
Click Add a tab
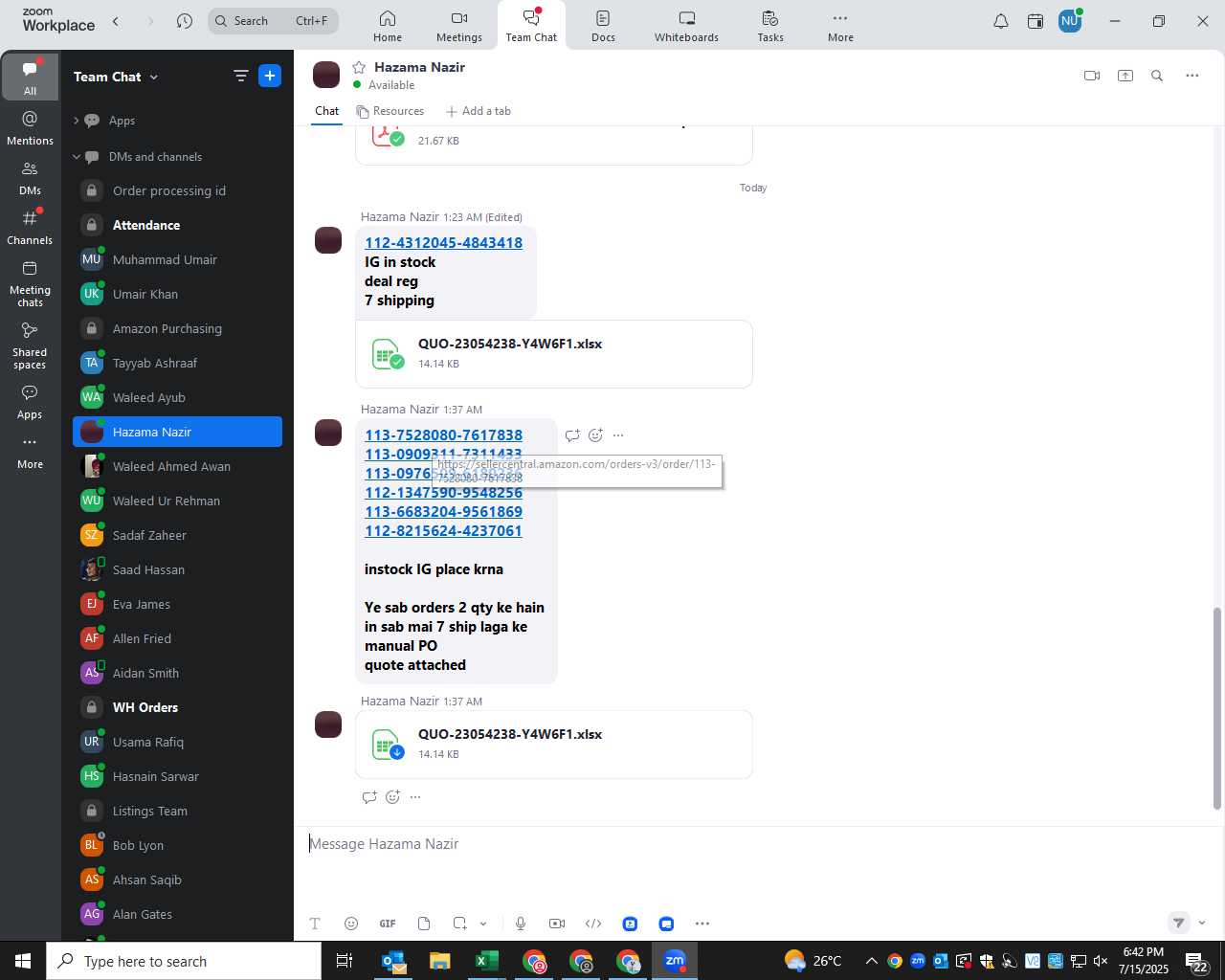pyautogui.click(x=479, y=111)
